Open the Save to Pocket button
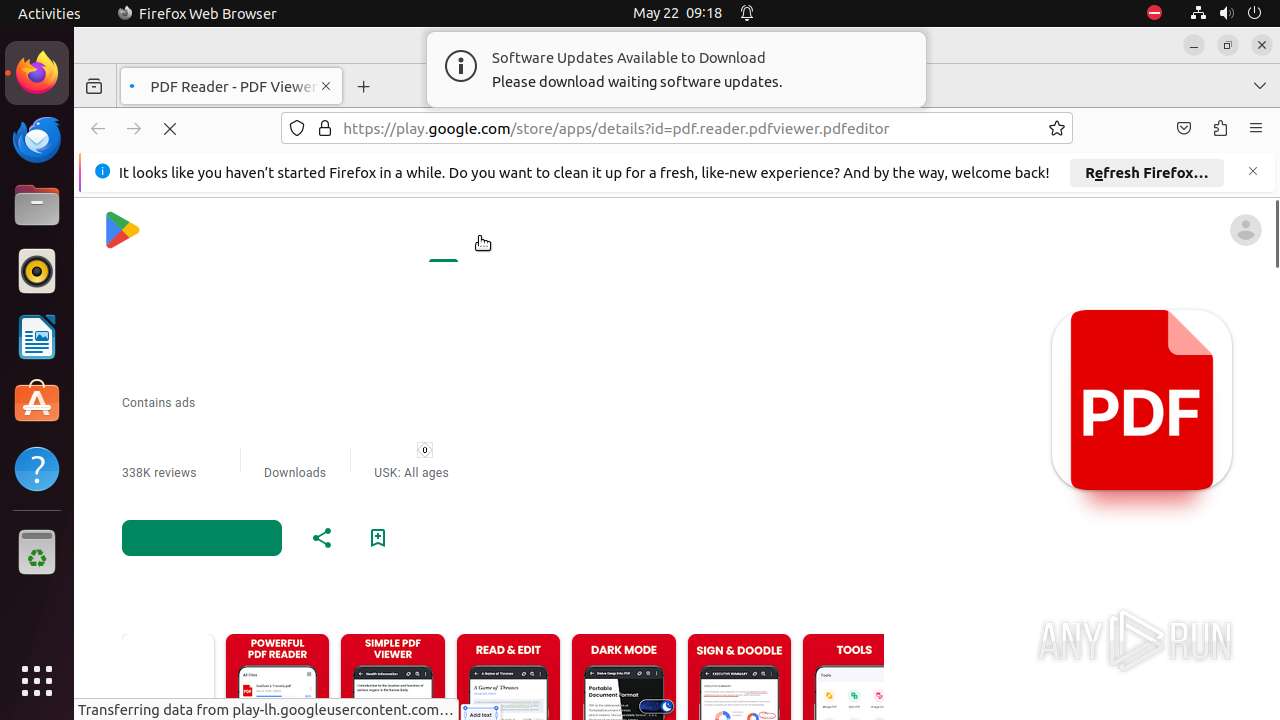 1184,128
